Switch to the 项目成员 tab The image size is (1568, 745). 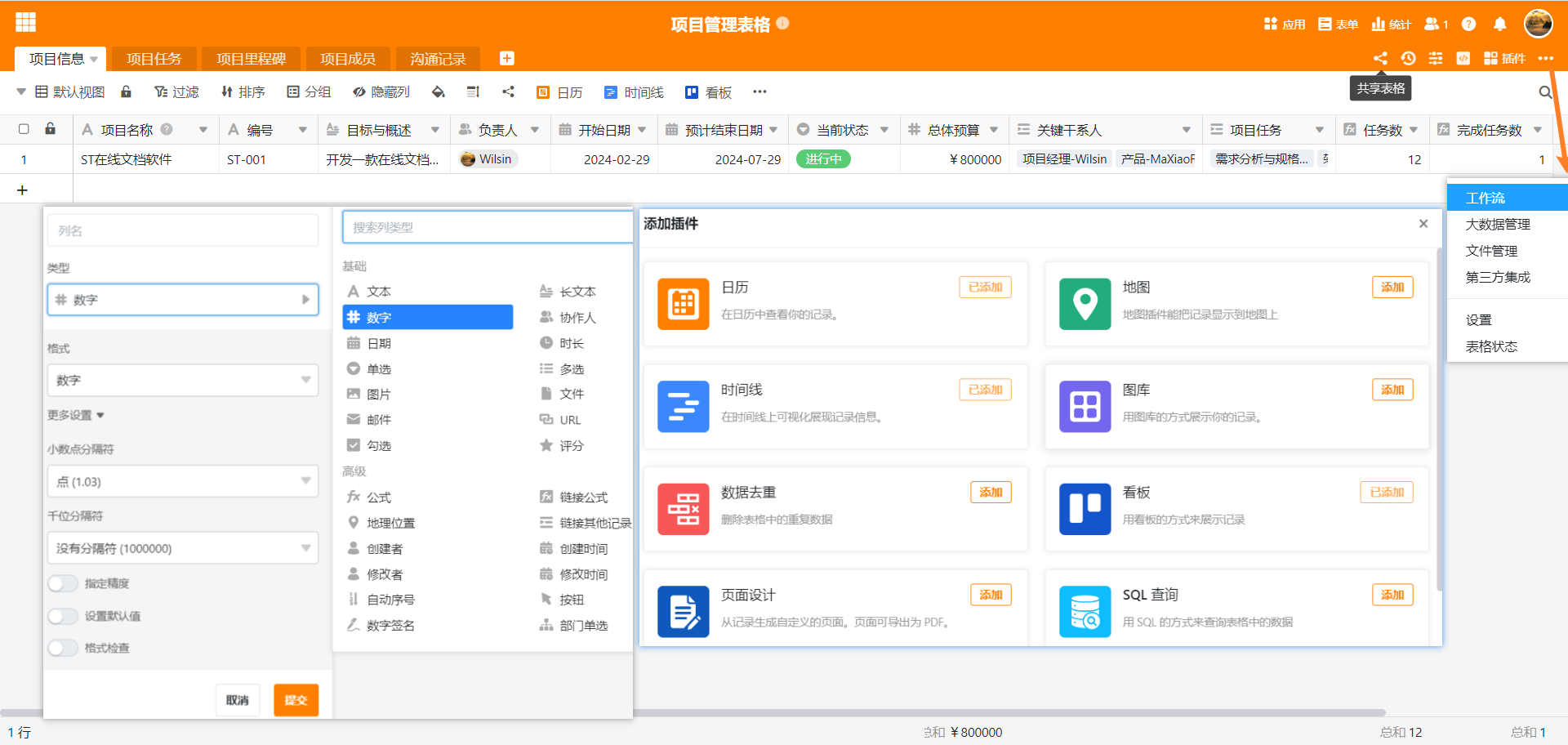tap(348, 59)
